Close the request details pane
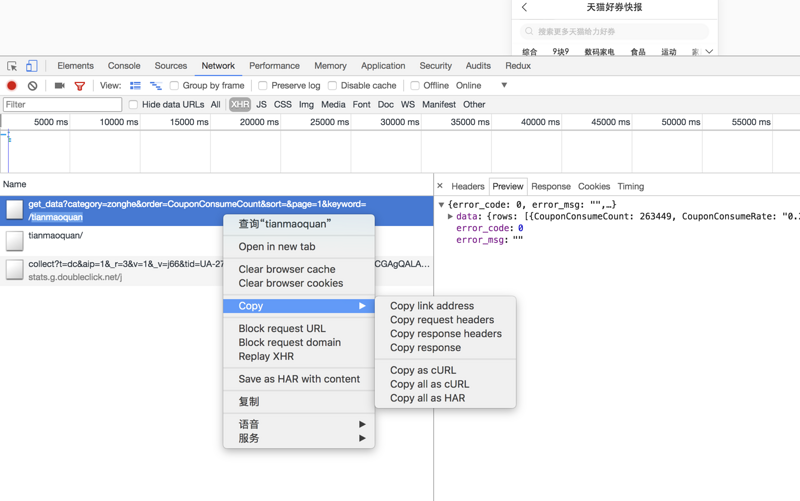 [x=440, y=186]
